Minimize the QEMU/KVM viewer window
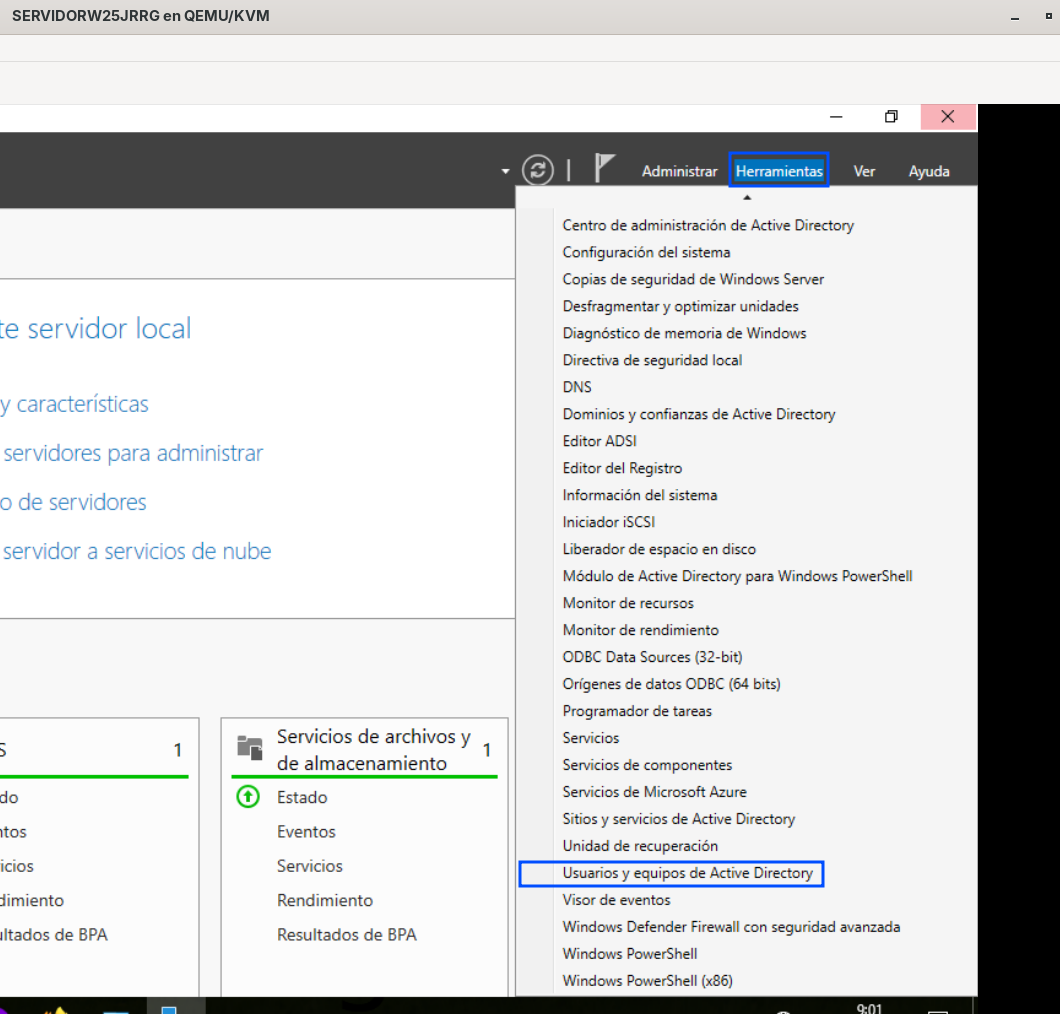Viewport: 1060px width, 1014px height. (1015, 18)
